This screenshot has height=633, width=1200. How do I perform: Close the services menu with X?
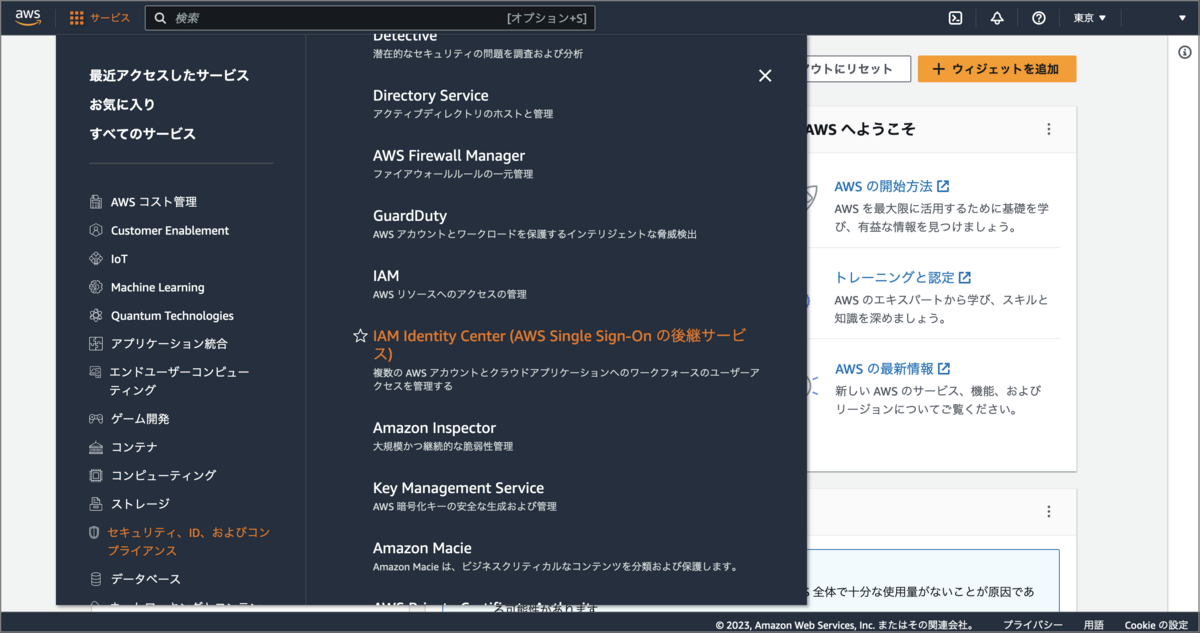pos(765,76)
